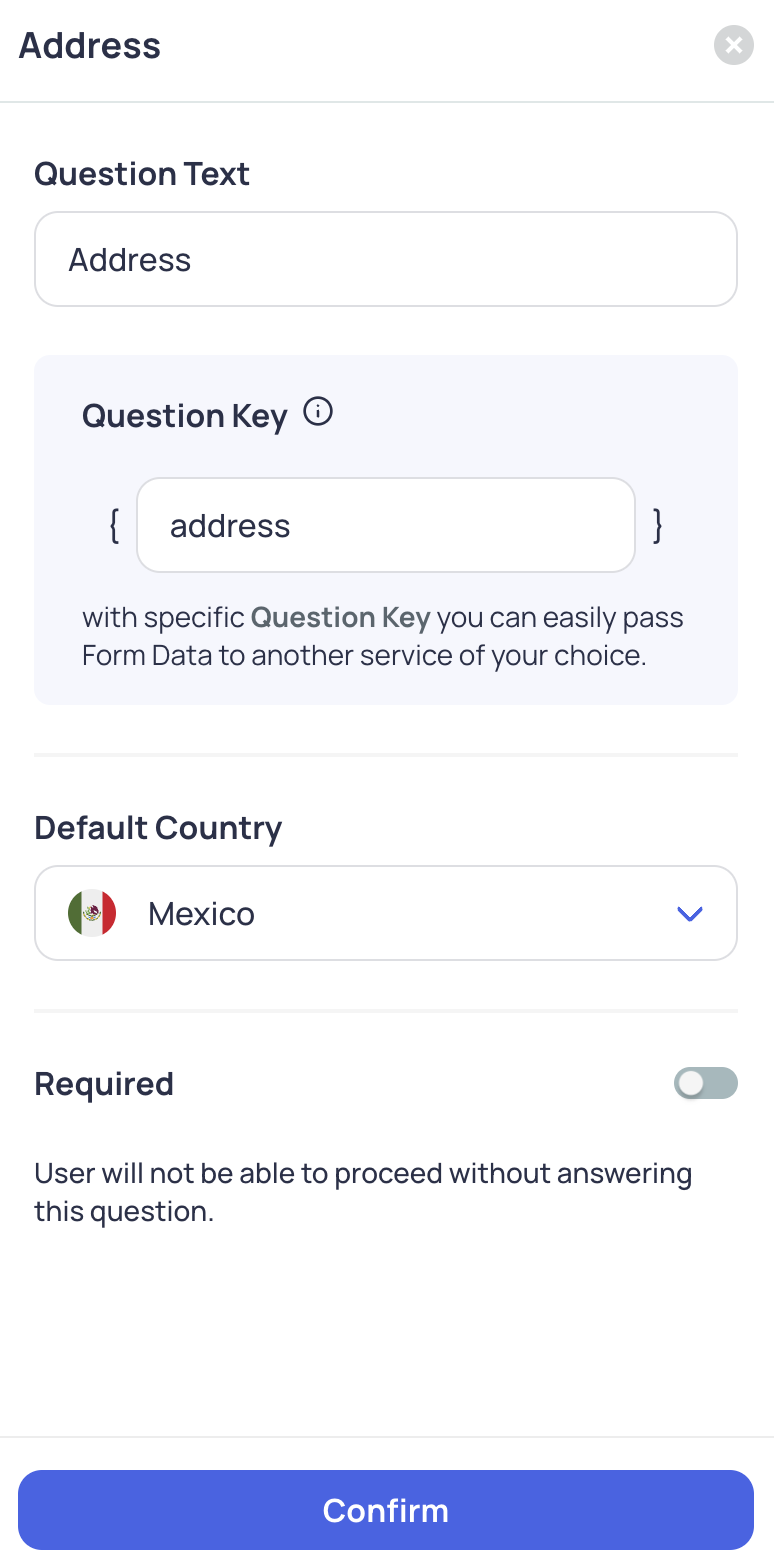Click the 'Form Data to another service' helper text
The image size is (774, 1564).
pos(363,656)
